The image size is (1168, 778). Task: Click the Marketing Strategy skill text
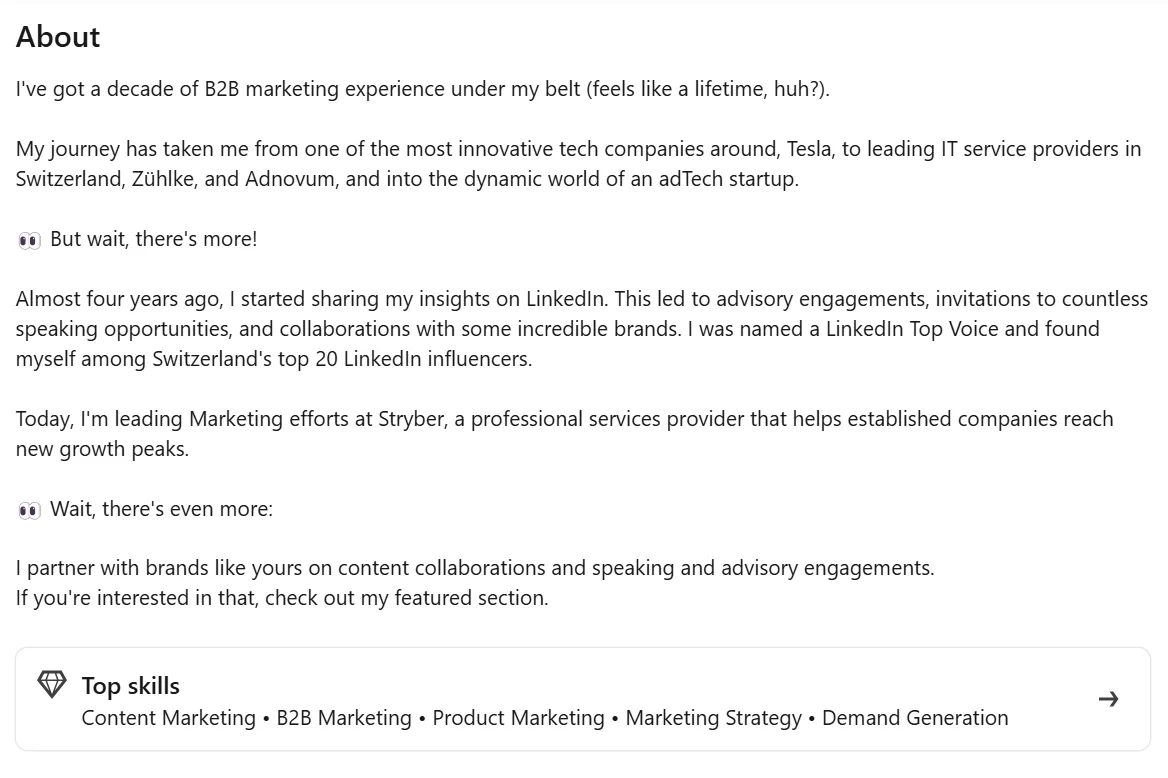point(712,717)
